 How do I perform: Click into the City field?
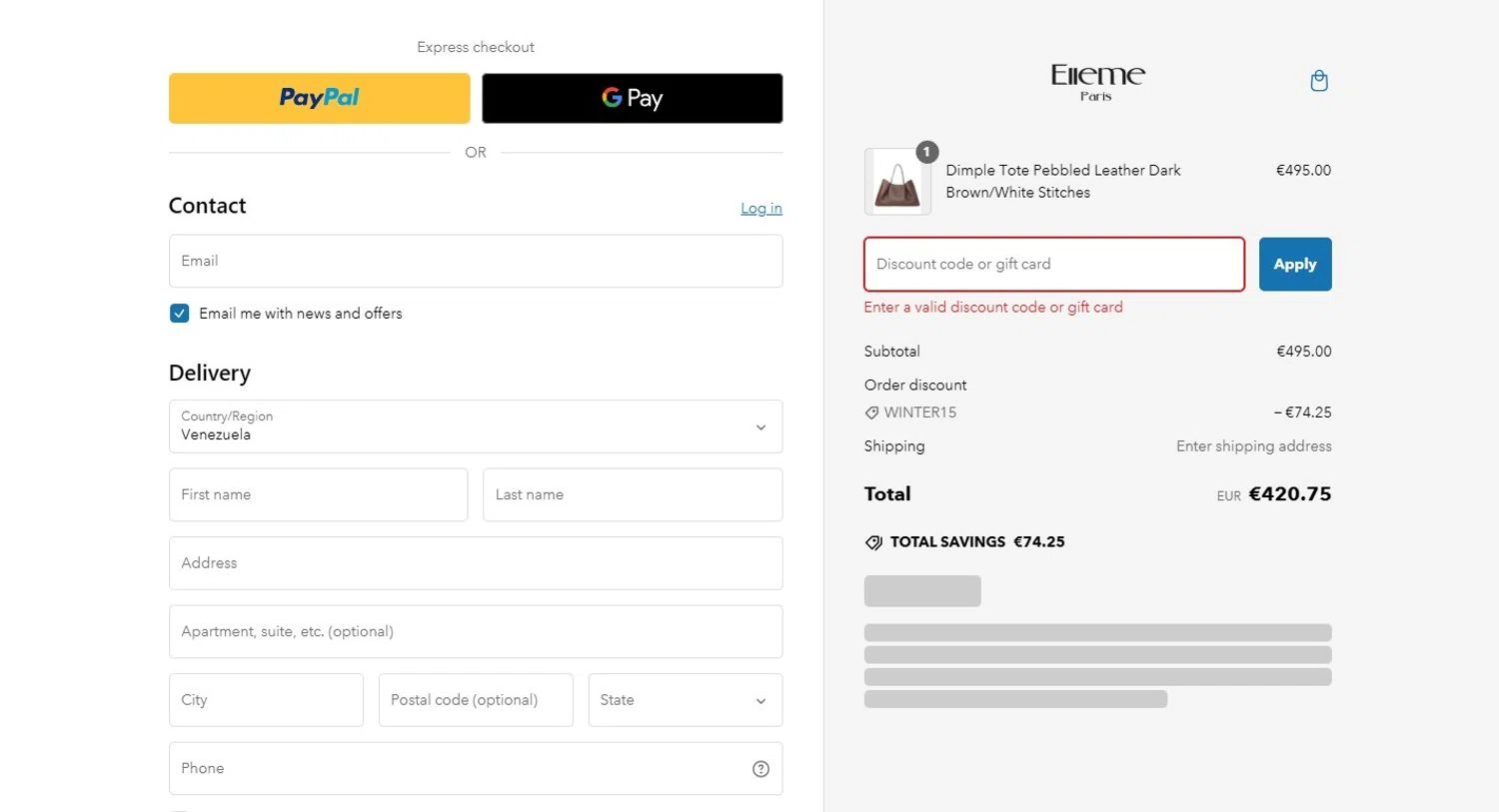point(266,700)
